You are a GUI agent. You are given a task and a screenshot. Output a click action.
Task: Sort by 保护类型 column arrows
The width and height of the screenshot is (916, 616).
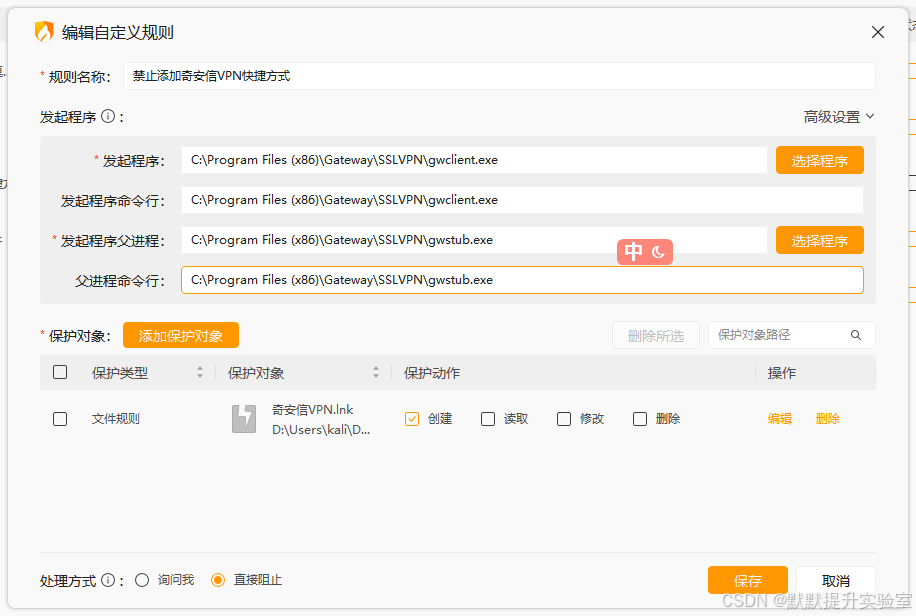tap(200, 372)
